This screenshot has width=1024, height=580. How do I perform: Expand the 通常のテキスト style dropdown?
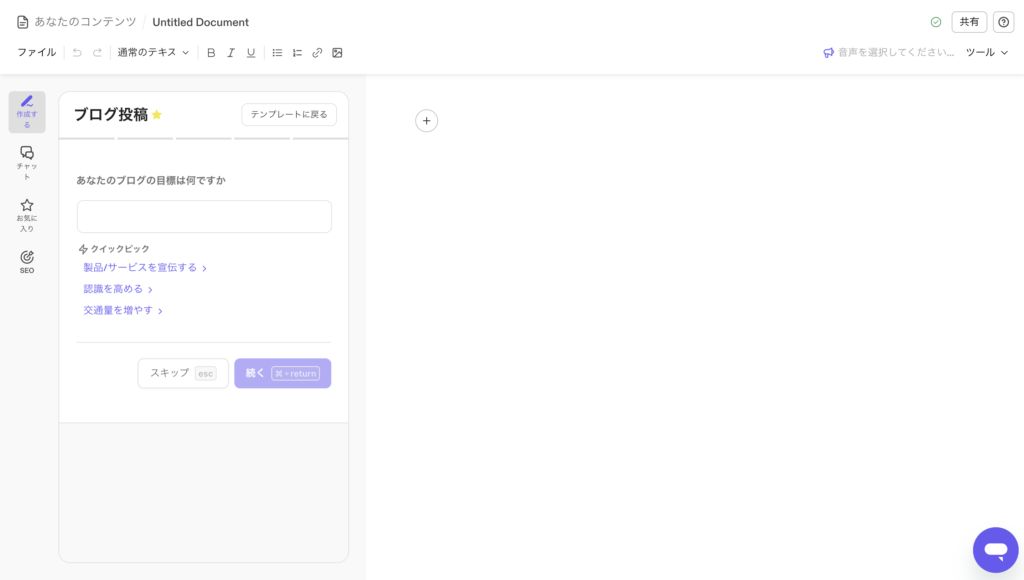[153, 53]
